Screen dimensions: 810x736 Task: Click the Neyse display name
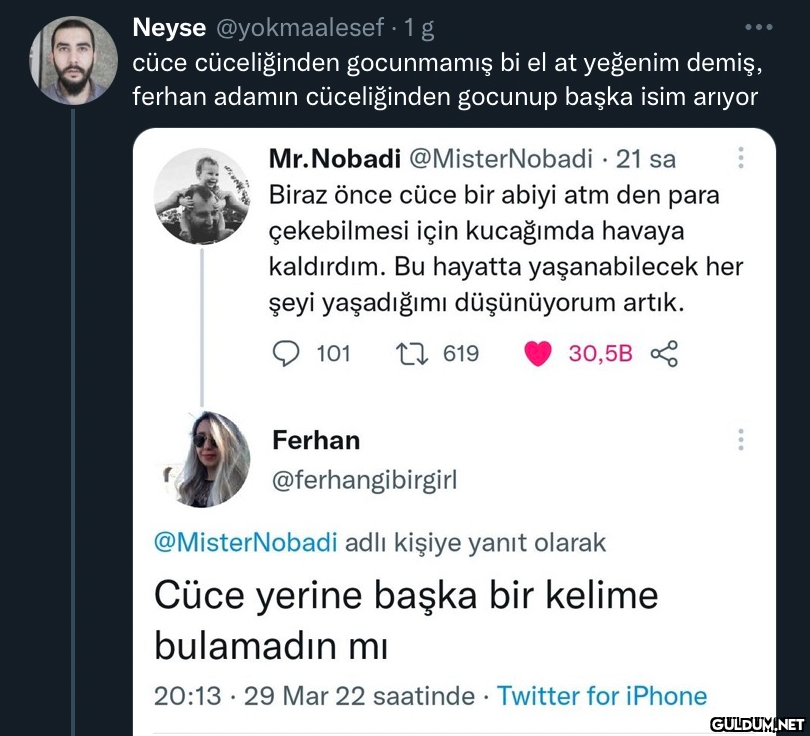click(169, 29)
